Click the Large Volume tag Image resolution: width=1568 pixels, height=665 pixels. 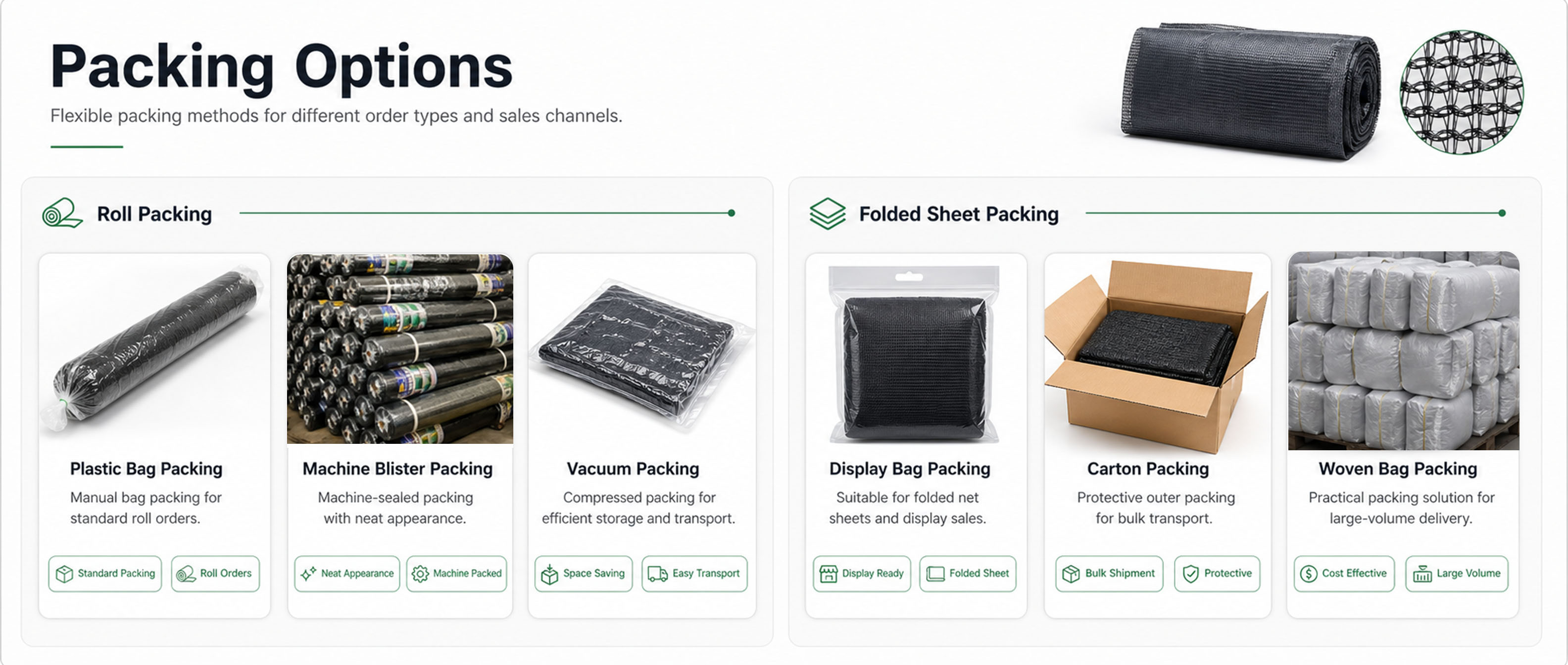pos(1457,574)
